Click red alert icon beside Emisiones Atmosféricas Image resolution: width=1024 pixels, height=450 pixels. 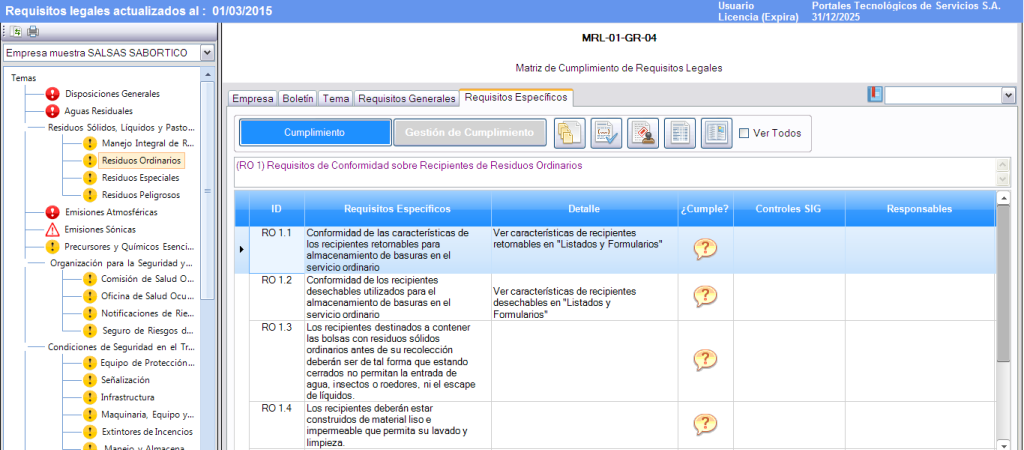coord(52,212)
